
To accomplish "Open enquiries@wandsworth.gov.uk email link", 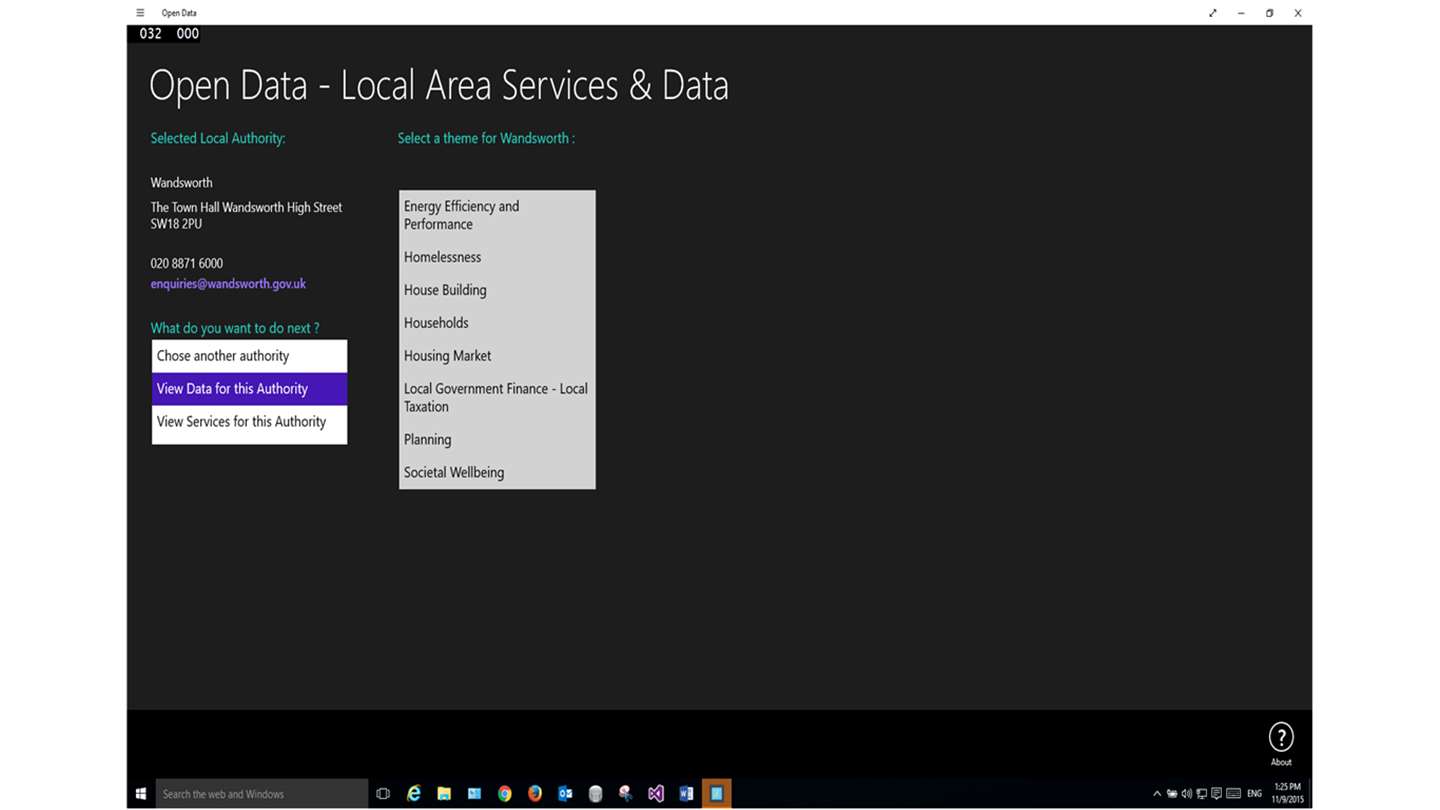I will pos(228,284).
